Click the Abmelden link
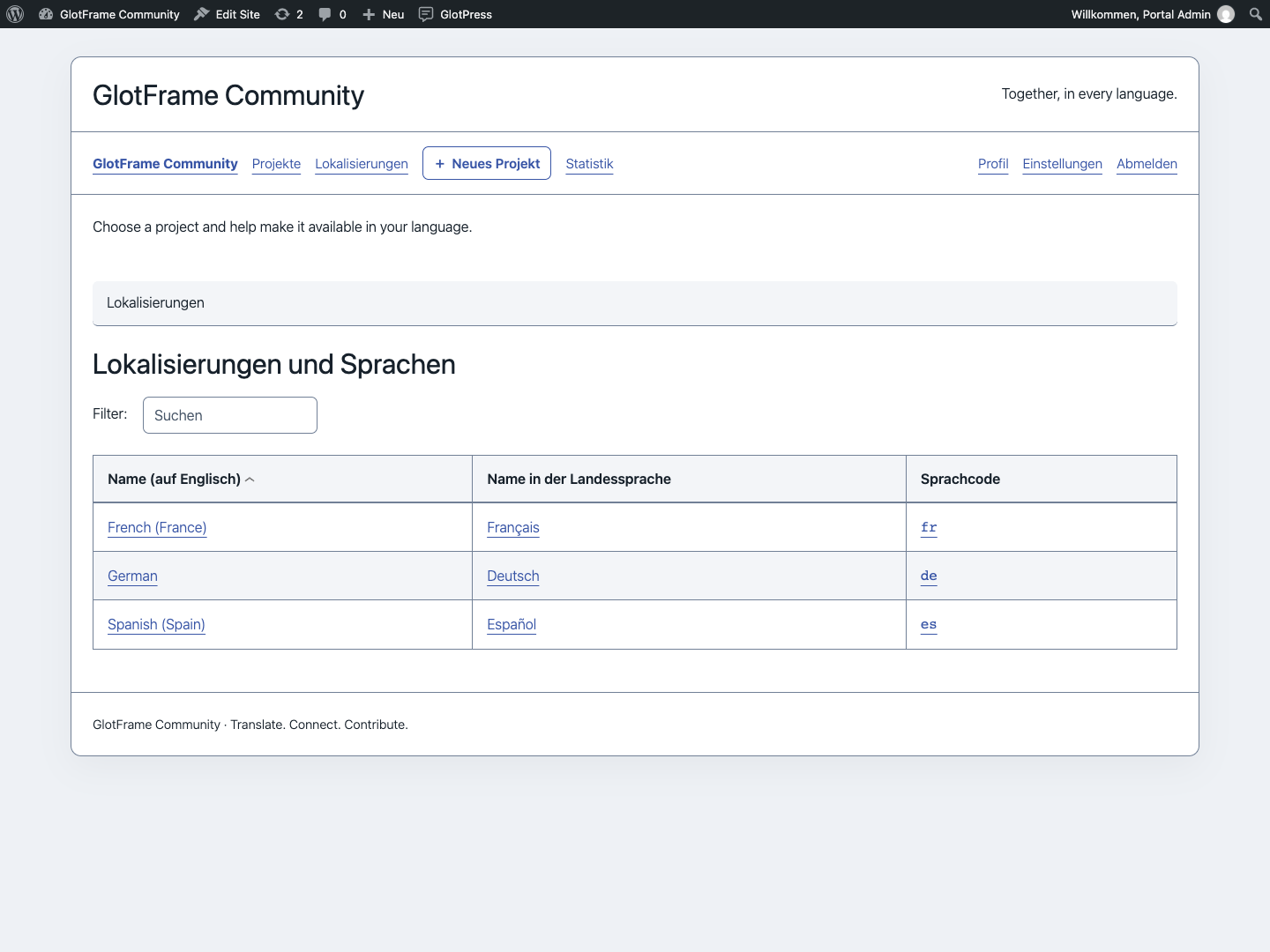 [1147, 164]
